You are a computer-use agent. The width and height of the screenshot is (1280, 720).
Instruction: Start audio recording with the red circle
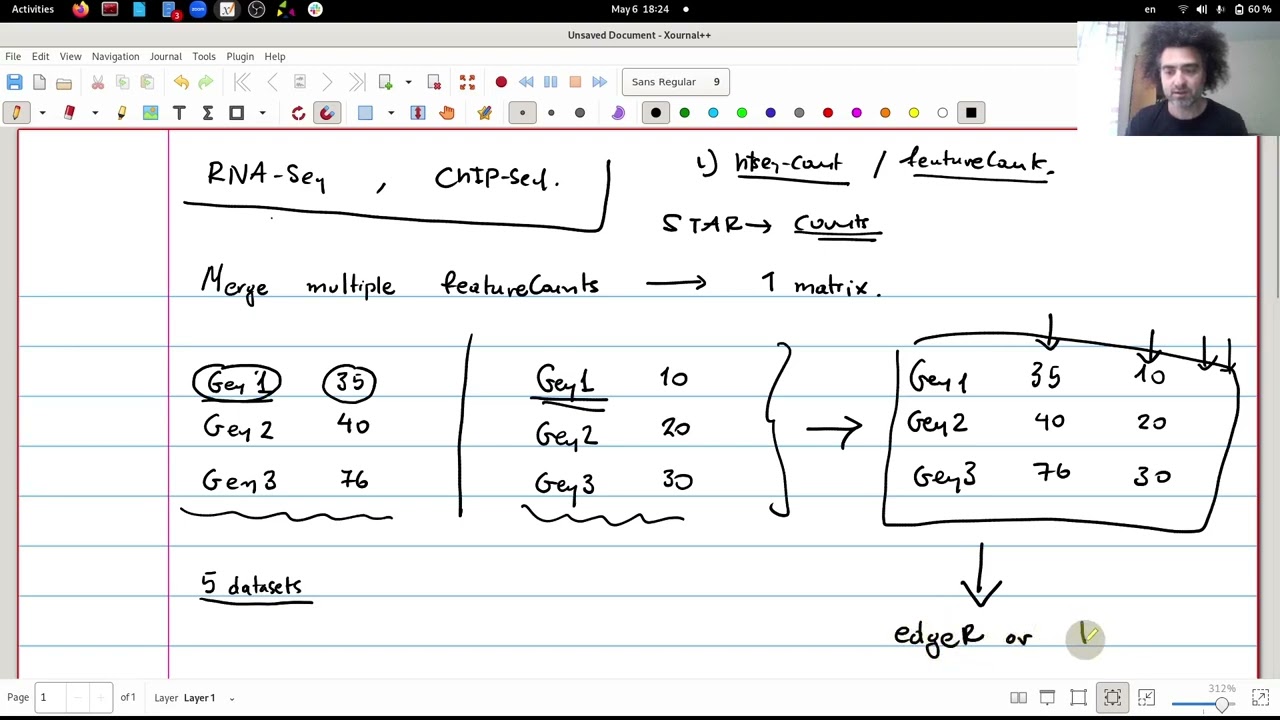point(501,82)
